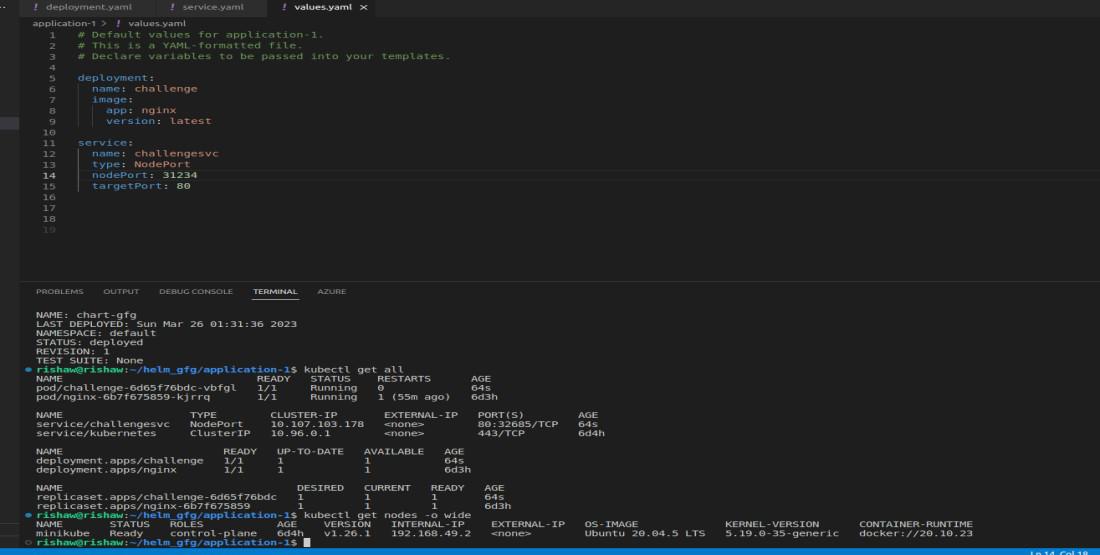Screen dimensions: 1100x555
Task: Select the TERMINAL panel tab
Action: click(x=275, y=292)
